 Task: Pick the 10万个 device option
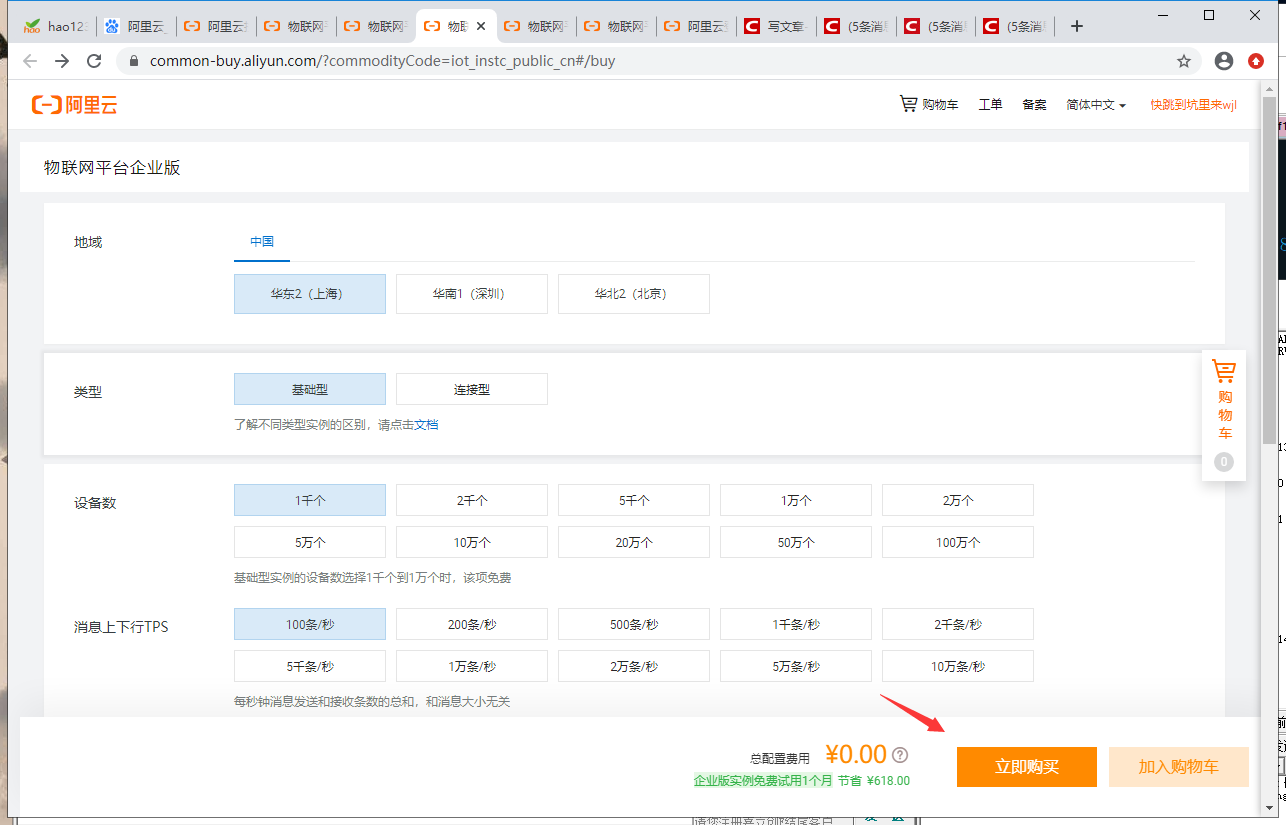point(472,542)
